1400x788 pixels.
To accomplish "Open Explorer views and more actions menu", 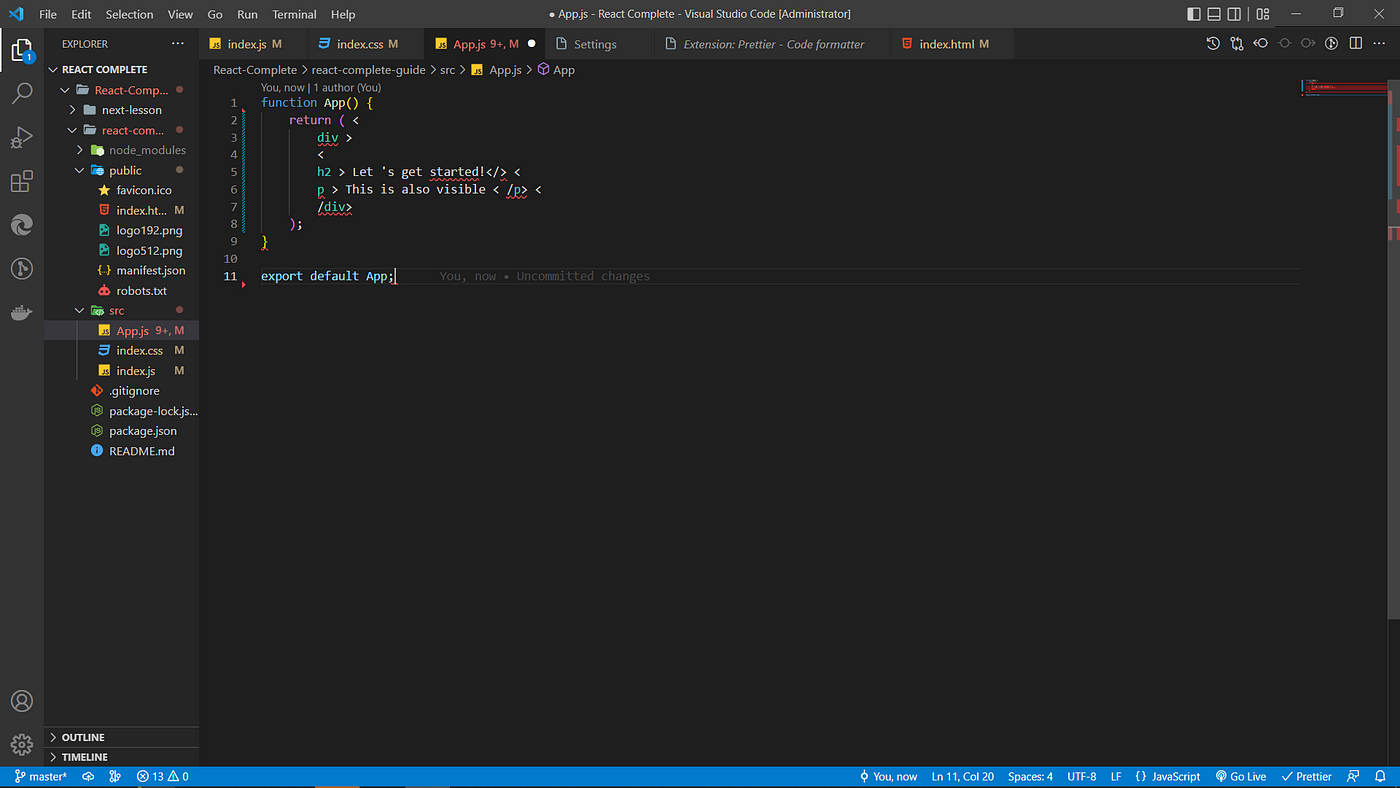I will pyautogui.click(x=178, y=44).
